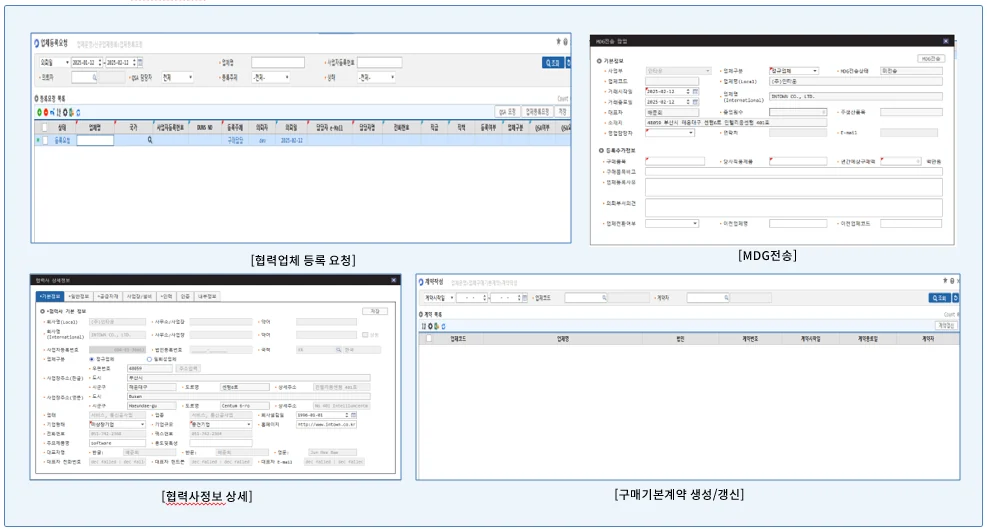Open the 업체구분 dropdown showing 정규업체
The width and height of the screenshot is (987, 531).
point(794,71)
